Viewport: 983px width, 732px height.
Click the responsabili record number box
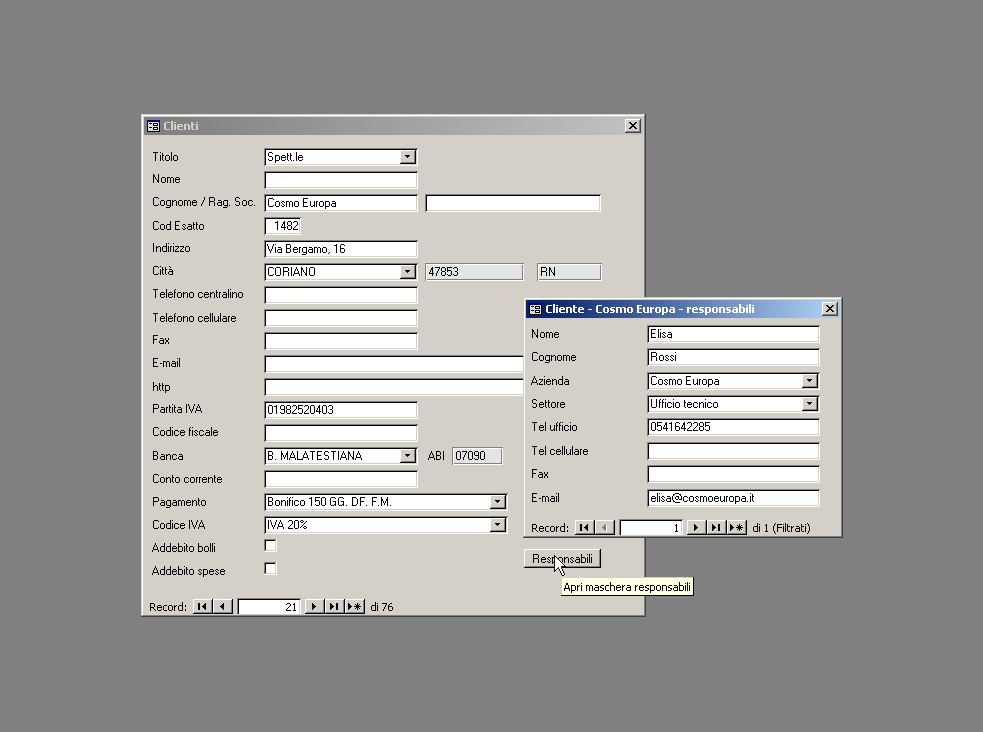click(651, 528)
